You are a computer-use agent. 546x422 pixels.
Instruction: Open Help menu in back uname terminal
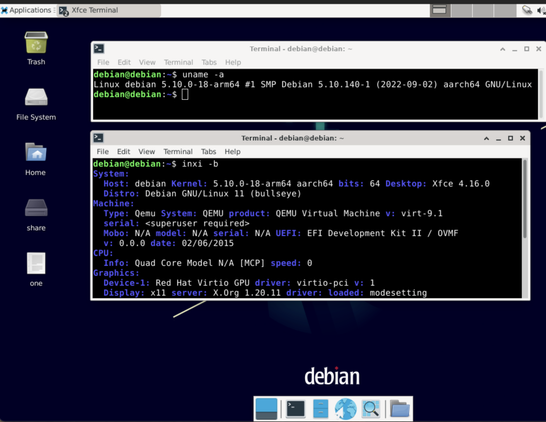click(233, 62)
